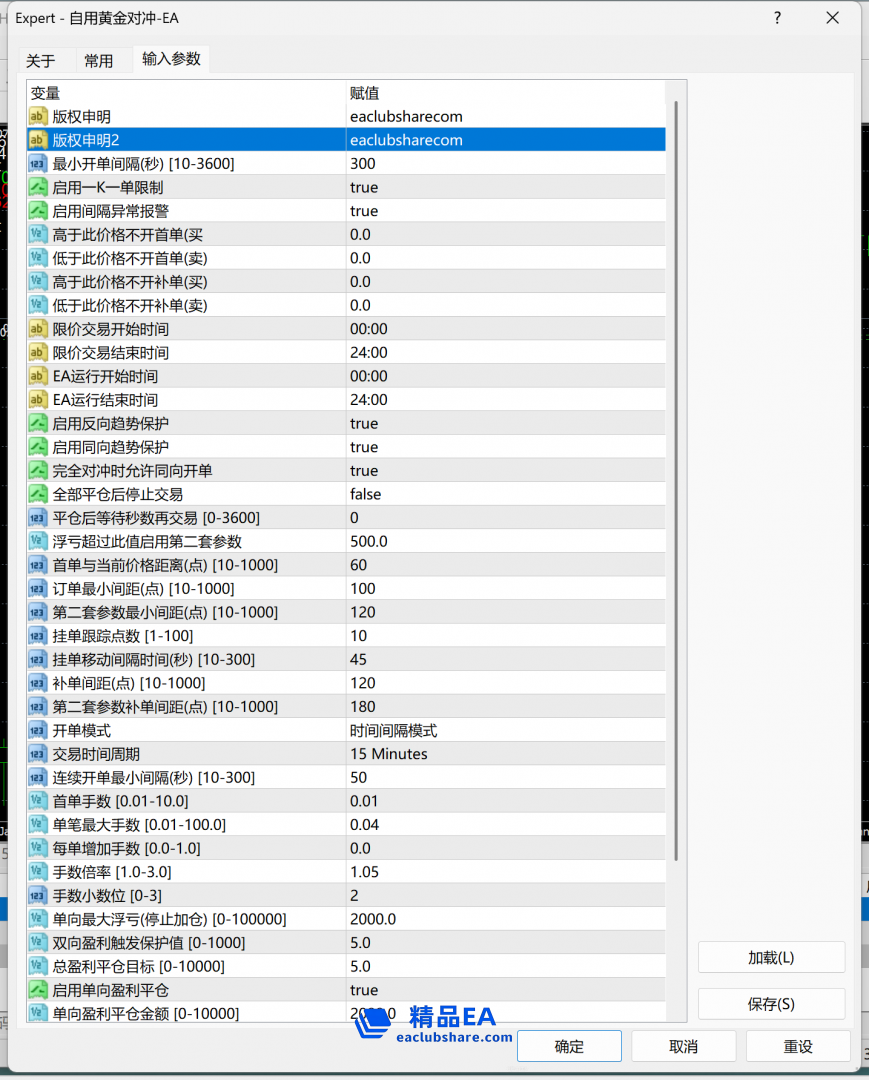Click the 确定 button
This screenshot has width=869, height=1080.
tap(569, 1046)
